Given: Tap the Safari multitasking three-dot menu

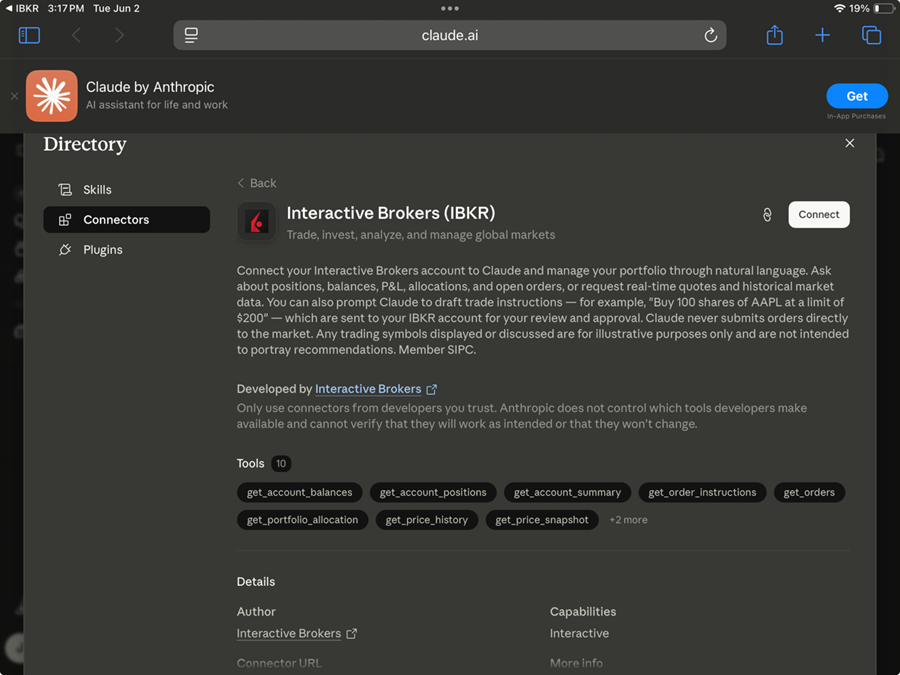Looking at the screenshot, I should (449, 9).
